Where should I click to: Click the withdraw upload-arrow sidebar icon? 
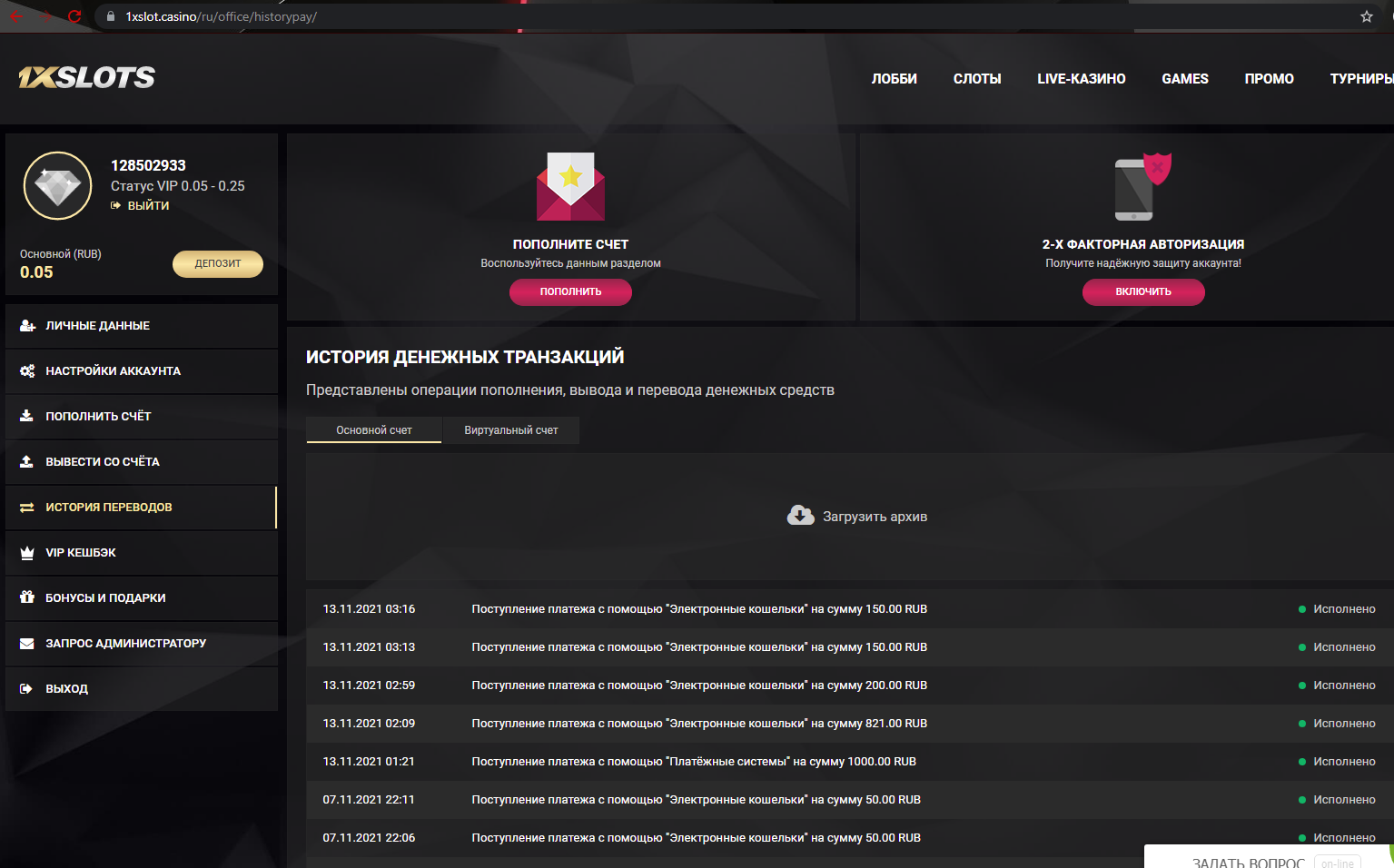(27, 462)
